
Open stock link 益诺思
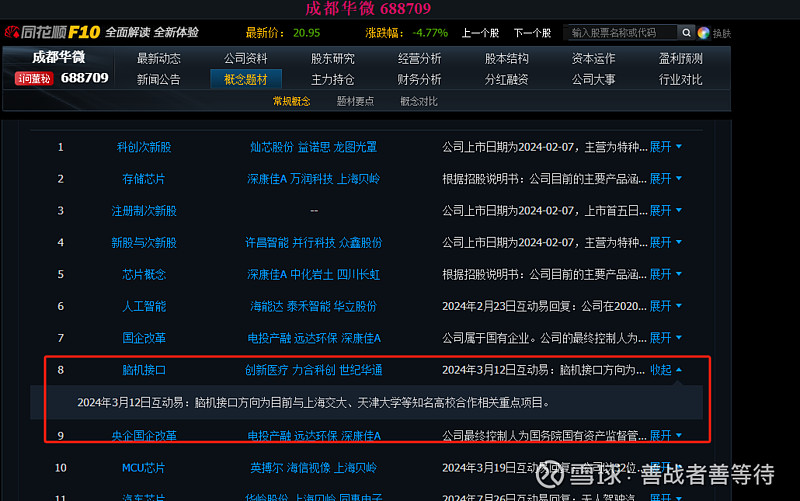tap(314, 147)
